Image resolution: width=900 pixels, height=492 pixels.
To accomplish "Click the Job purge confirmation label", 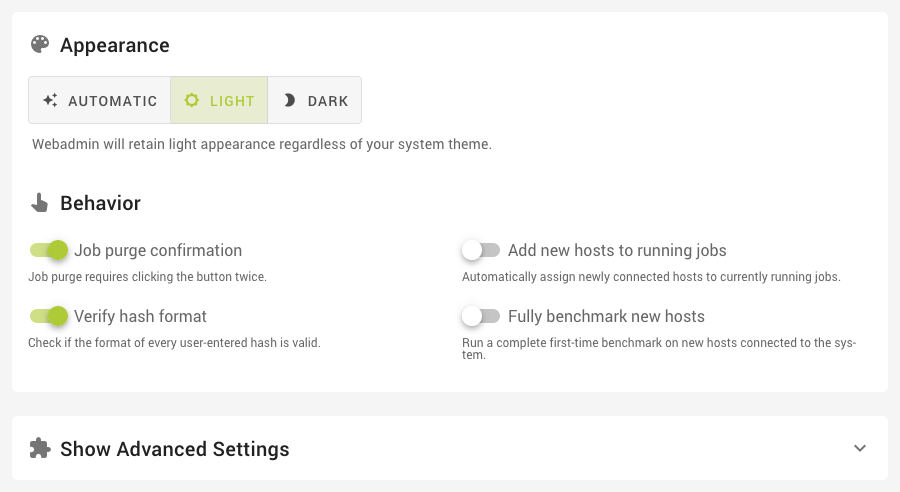I will pos(158,250).
